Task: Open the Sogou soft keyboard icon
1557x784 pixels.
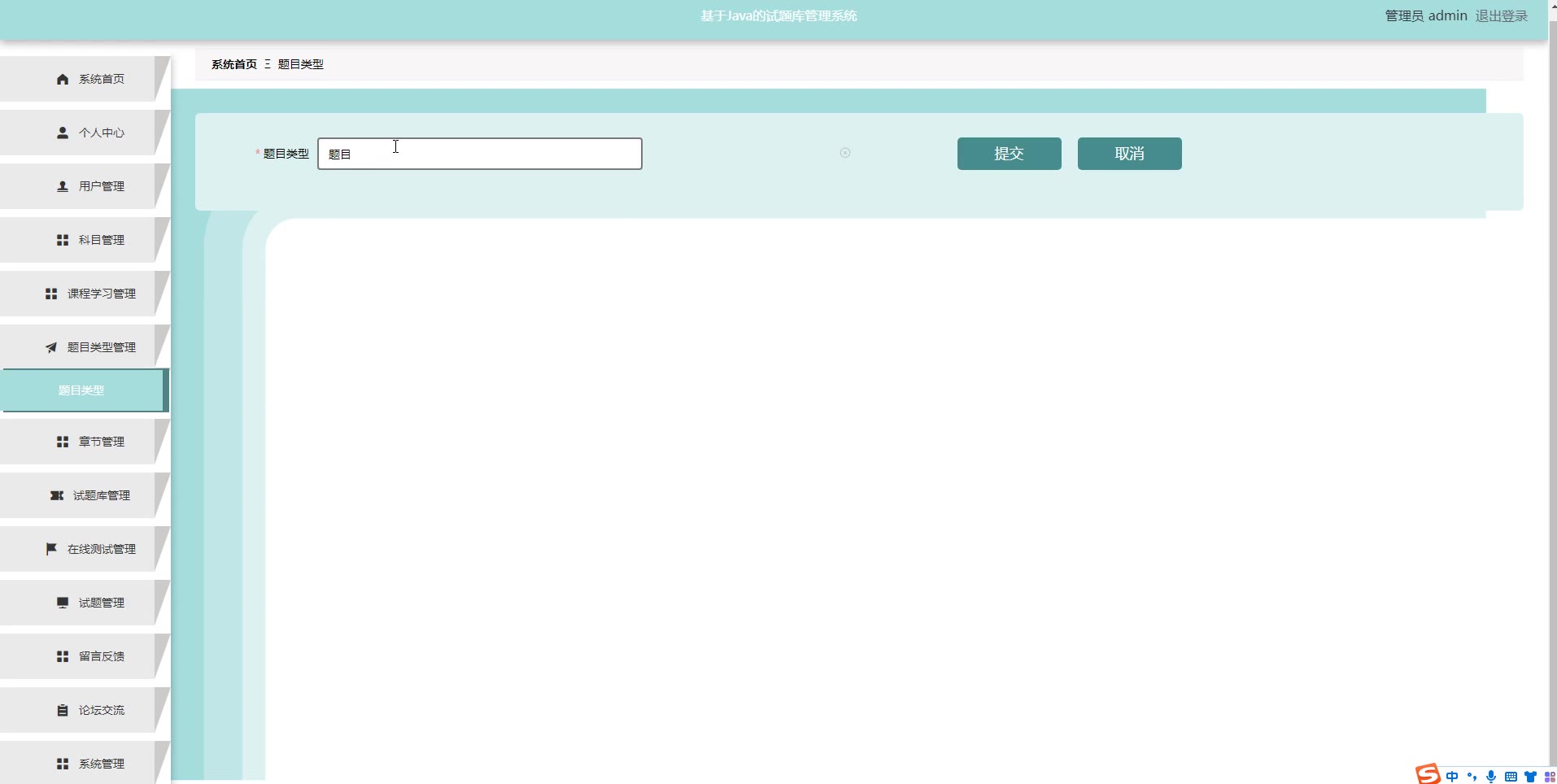Action: tap(1511, 777)
